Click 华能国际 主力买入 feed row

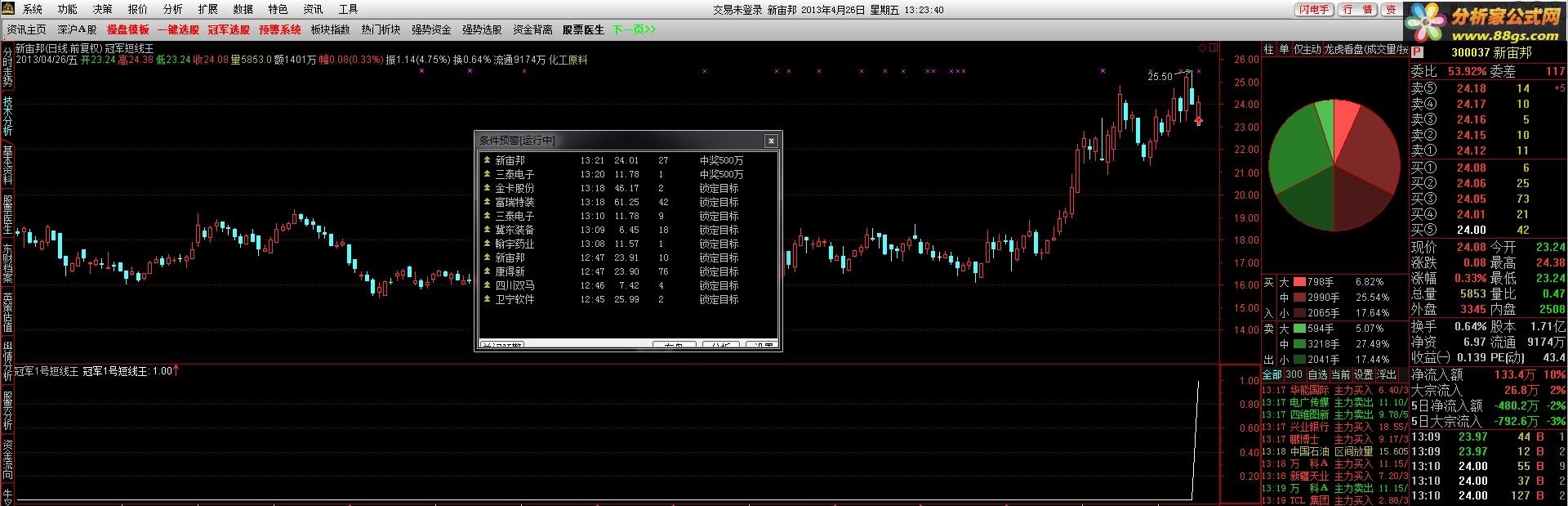click(x=1334, y=390)
